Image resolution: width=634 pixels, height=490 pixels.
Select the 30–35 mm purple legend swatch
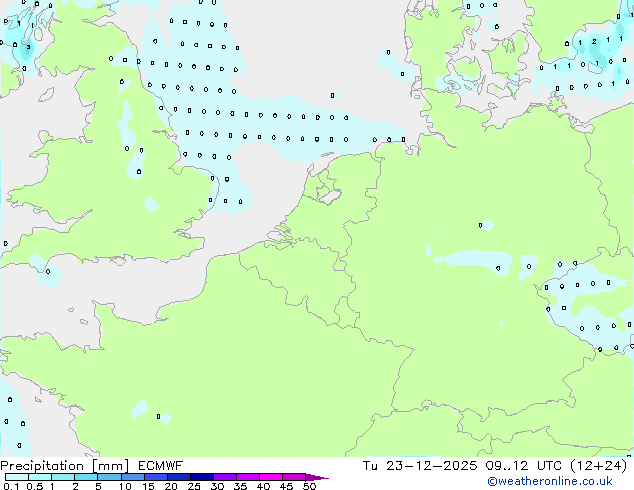(225, 477)
